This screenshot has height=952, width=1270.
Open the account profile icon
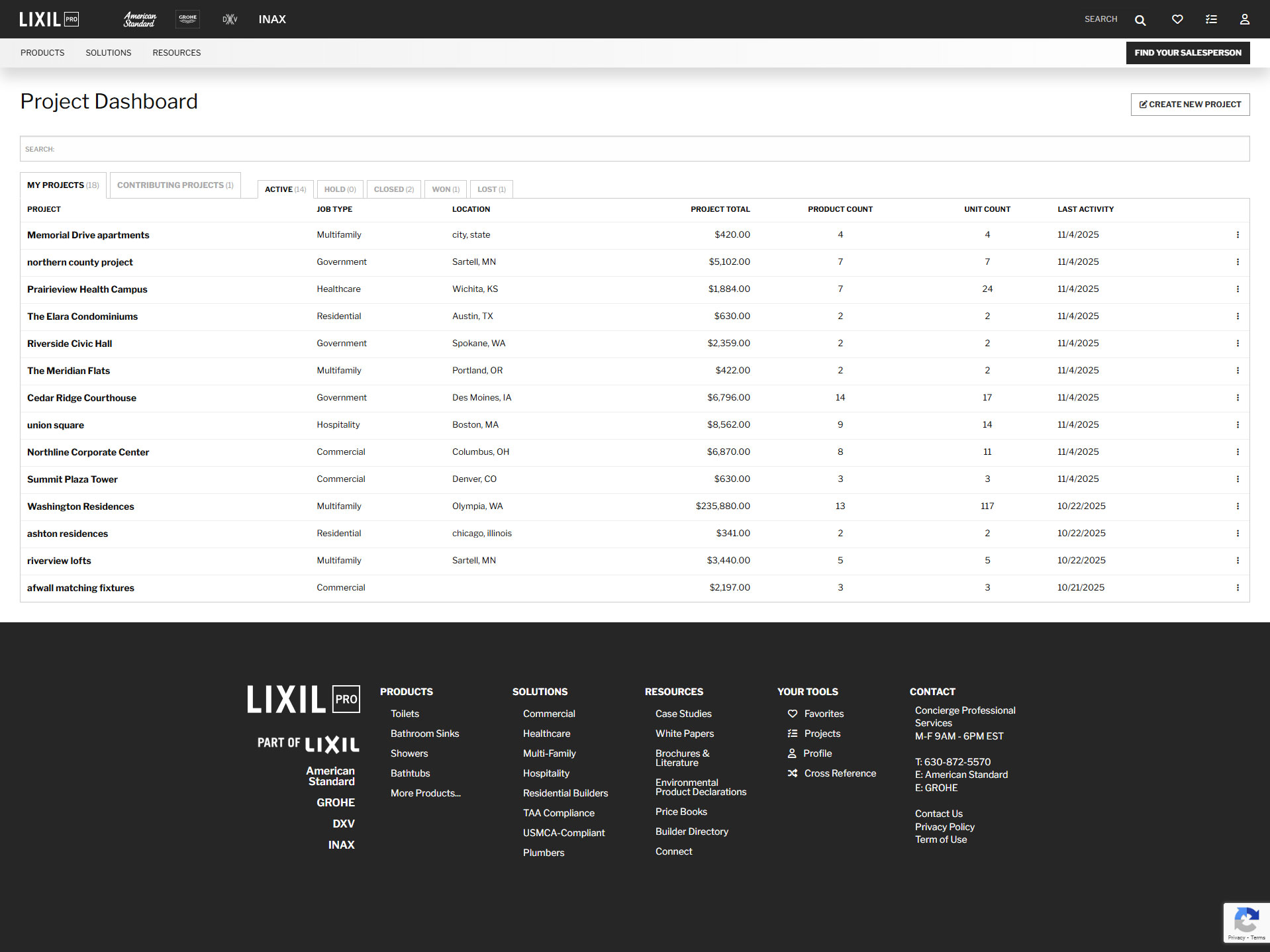pos(1246,19)
